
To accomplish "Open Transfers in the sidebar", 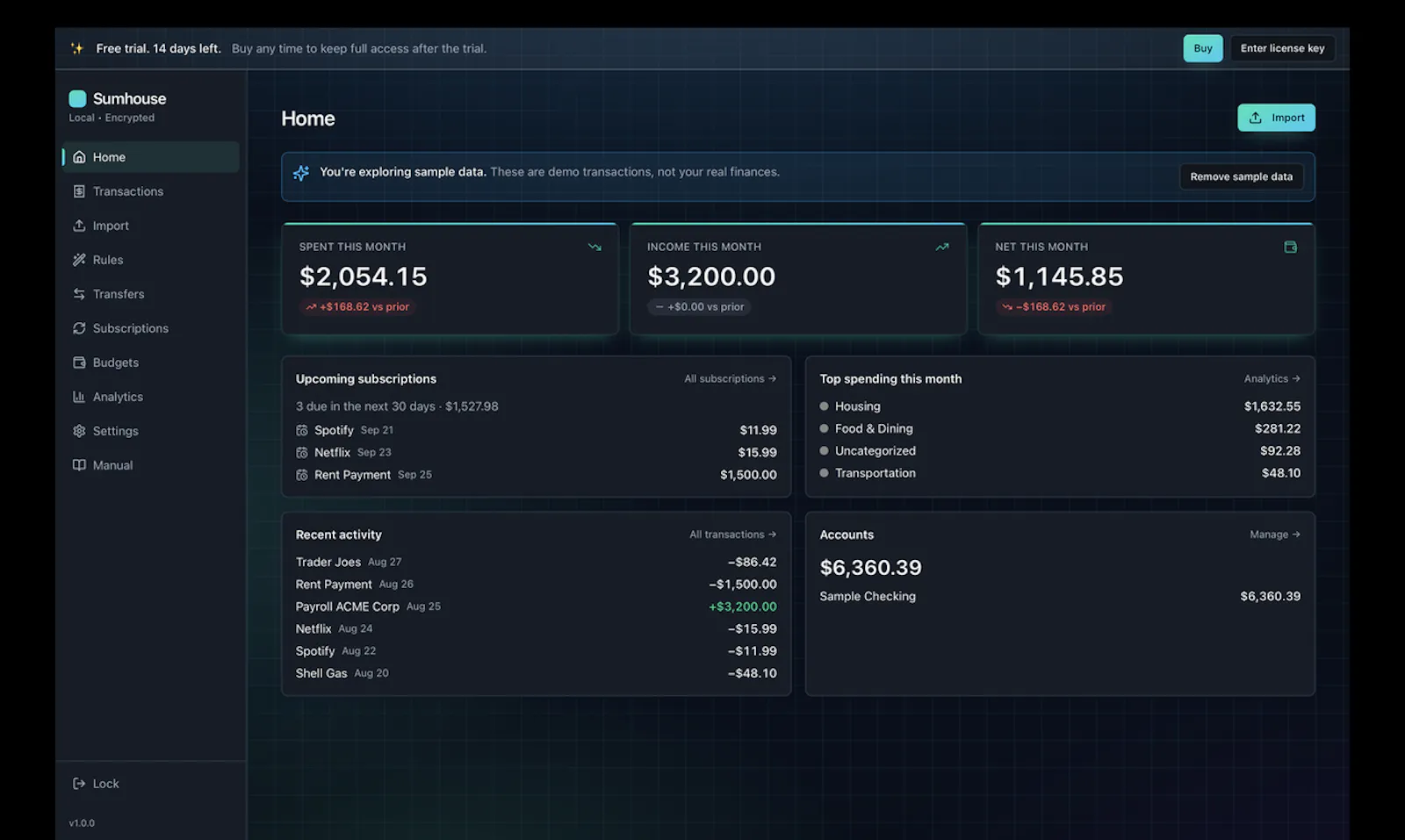I will 151,294.
